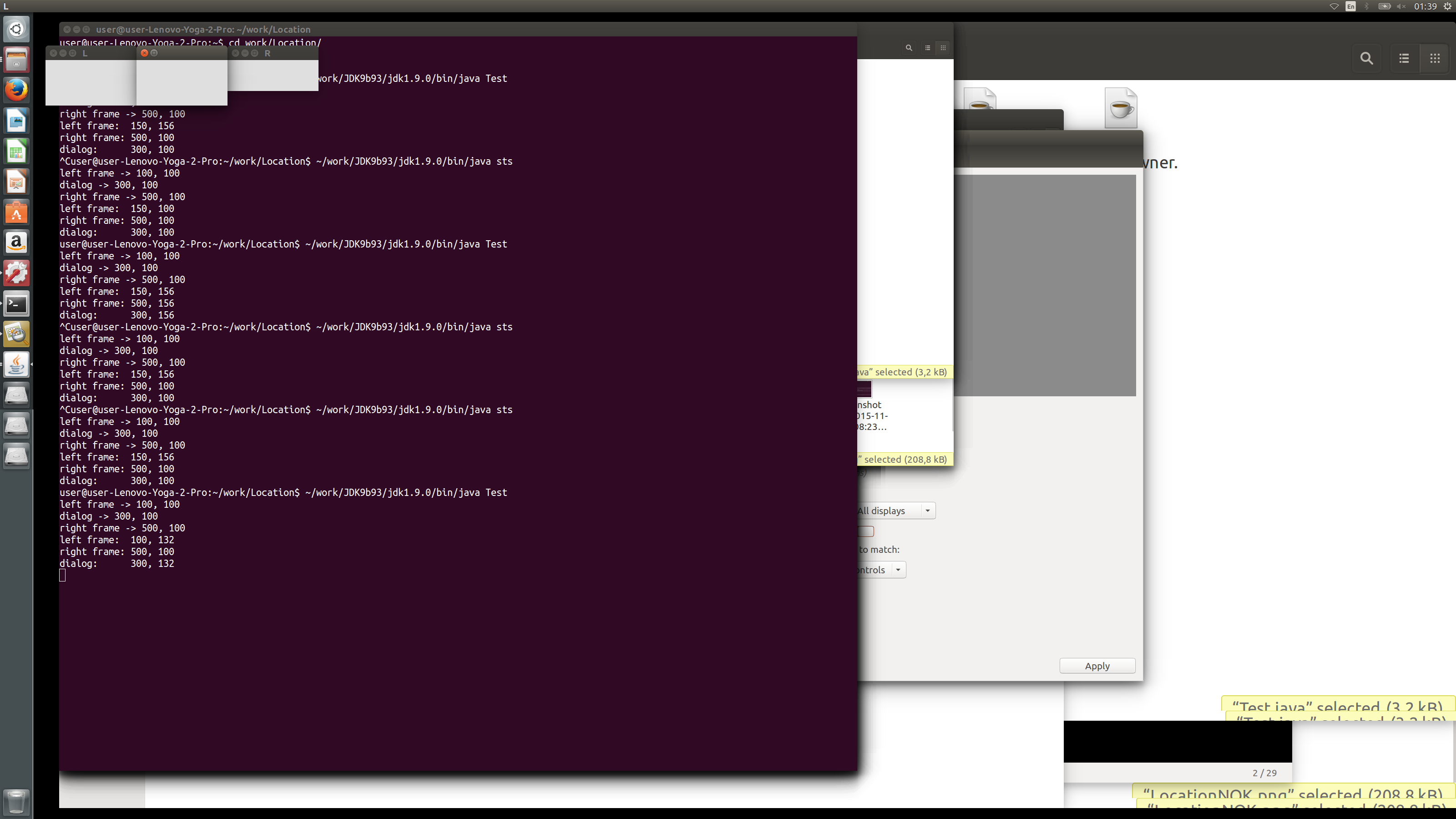This screenshot has width=1456, height=819.
Task: Open LibreOffice Impress from the launcher
Action: pos(16,182)
